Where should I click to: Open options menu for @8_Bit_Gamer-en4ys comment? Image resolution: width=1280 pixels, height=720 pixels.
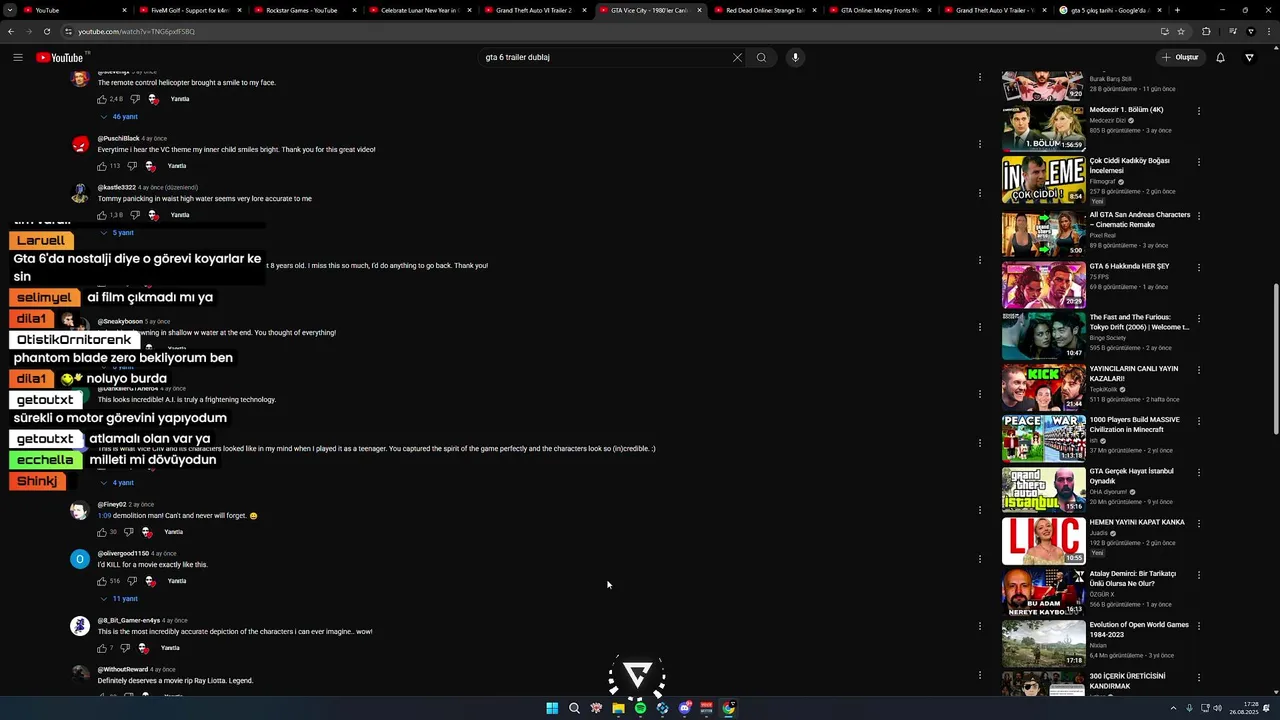point(980,626)
